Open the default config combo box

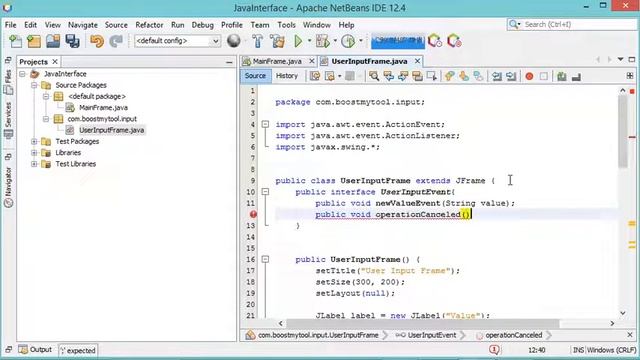[177, 41]
